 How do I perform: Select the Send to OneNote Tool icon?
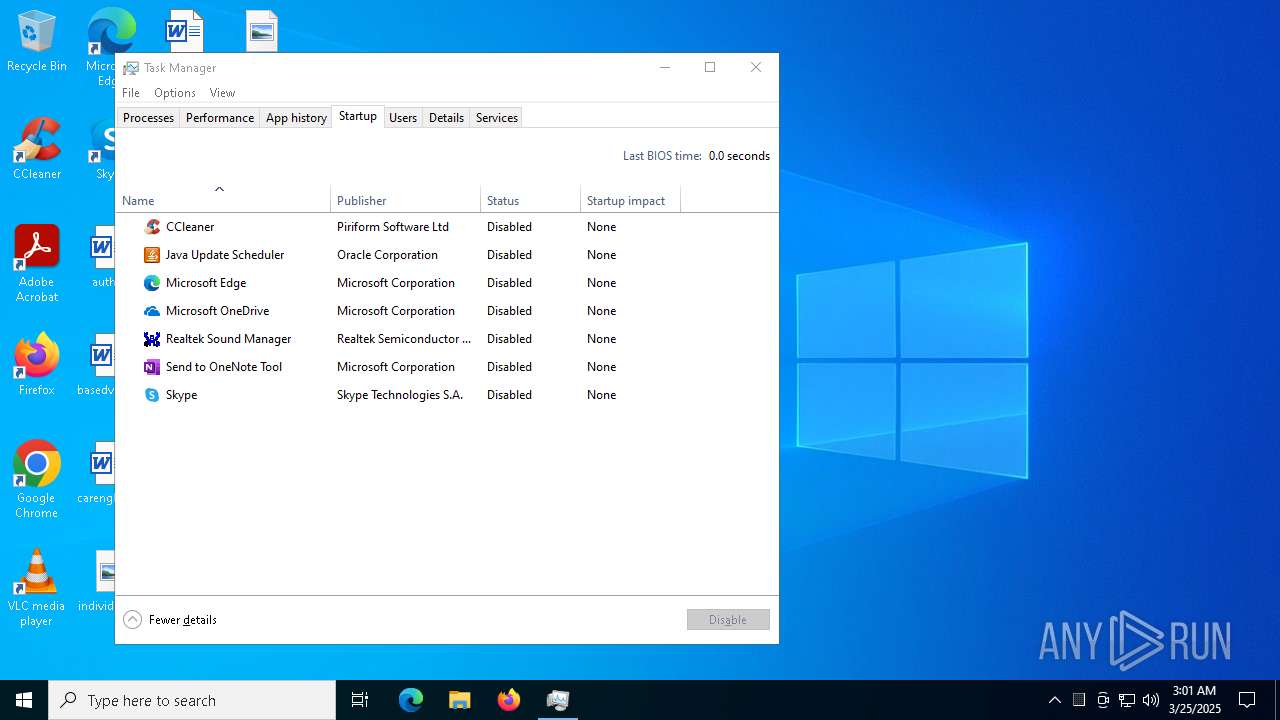152,367
